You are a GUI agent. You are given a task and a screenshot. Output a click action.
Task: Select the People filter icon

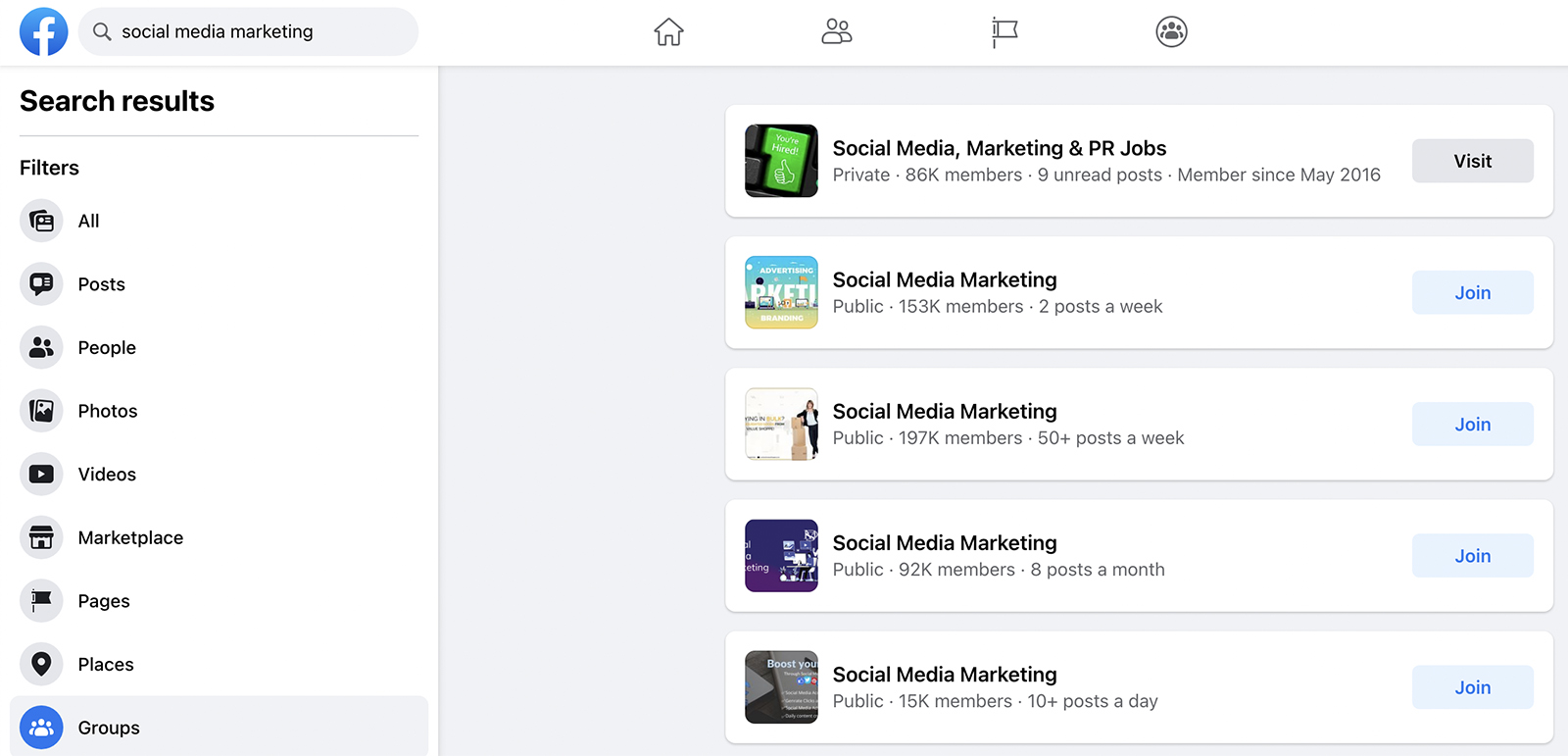coord(41,347)
